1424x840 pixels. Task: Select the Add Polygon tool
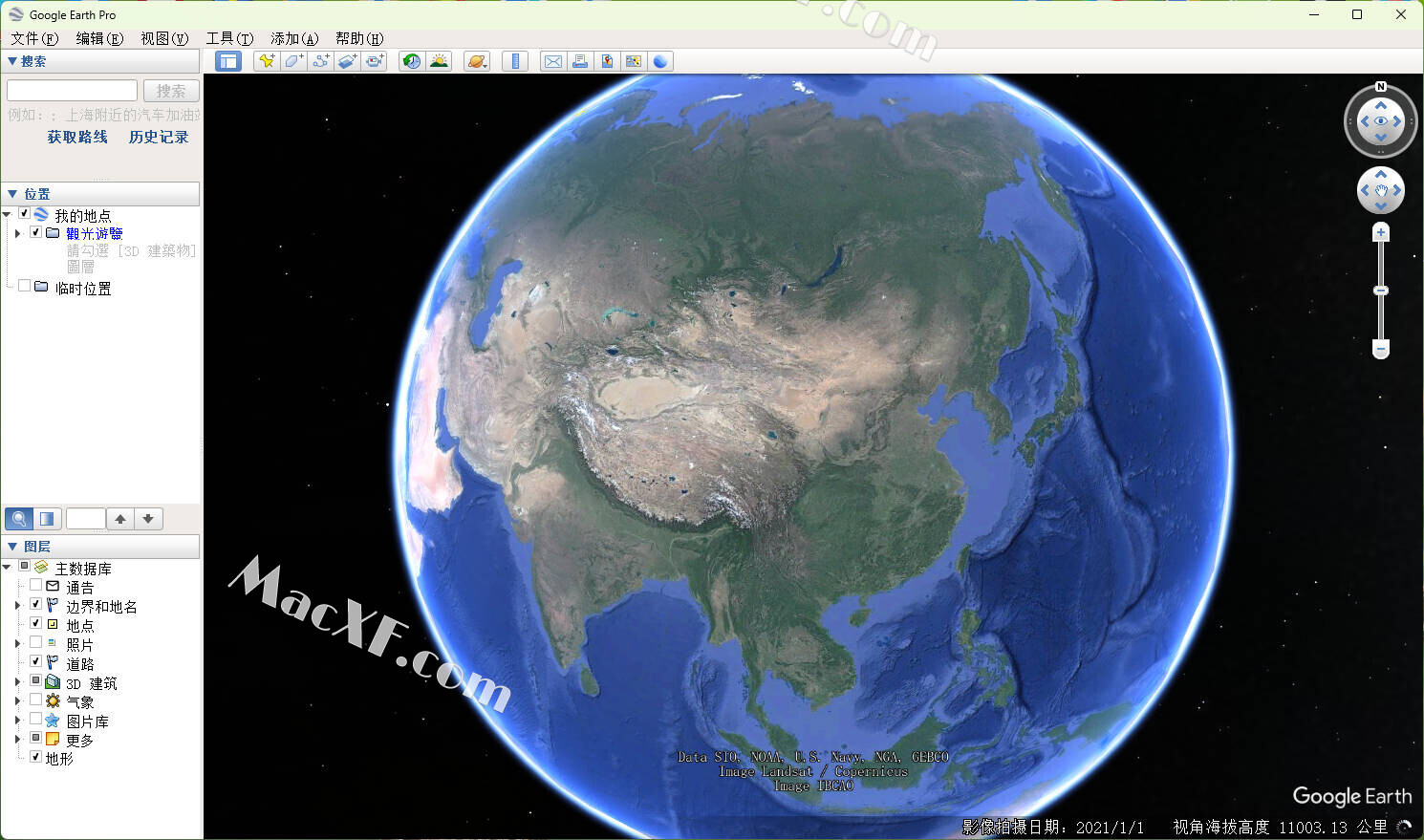294,61
